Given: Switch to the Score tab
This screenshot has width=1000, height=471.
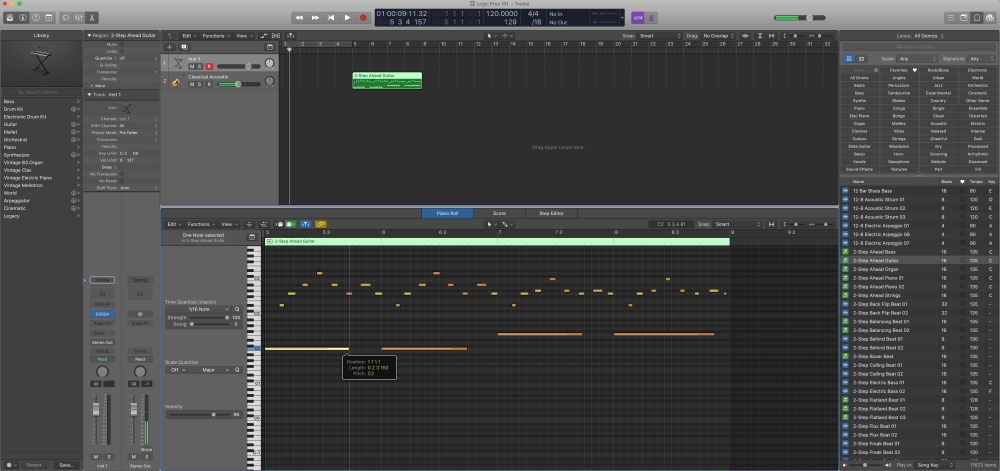Looking at the screenshot, I should pos(499,213).
